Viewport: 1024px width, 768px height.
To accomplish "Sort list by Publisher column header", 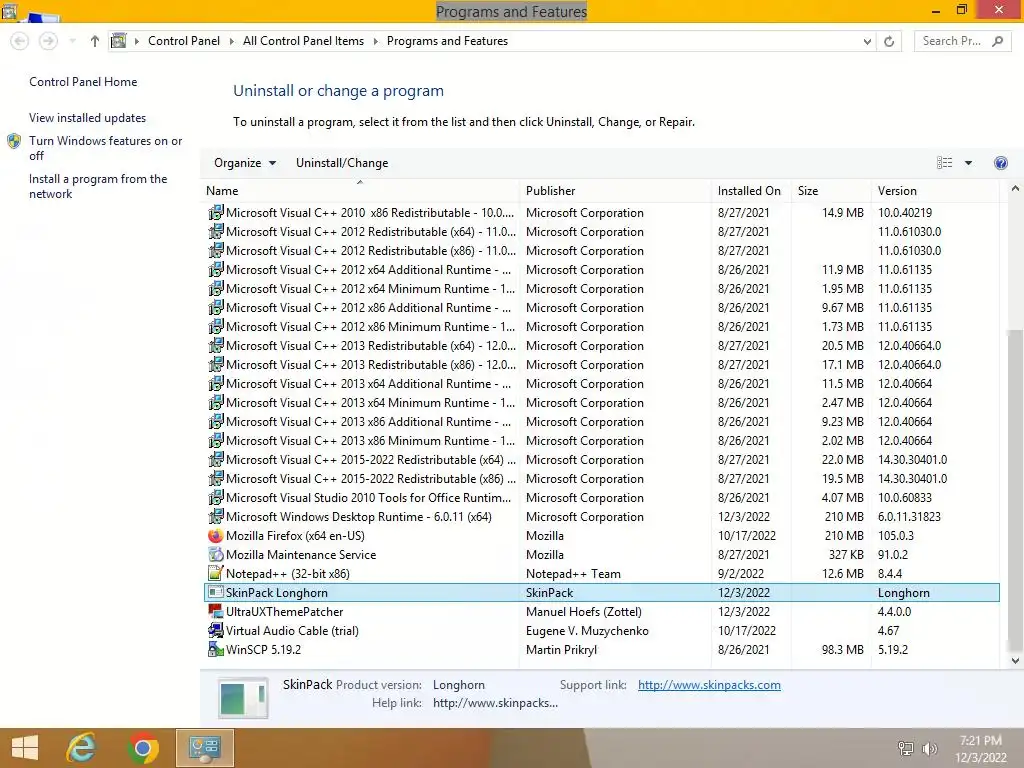I will (615, 191).
